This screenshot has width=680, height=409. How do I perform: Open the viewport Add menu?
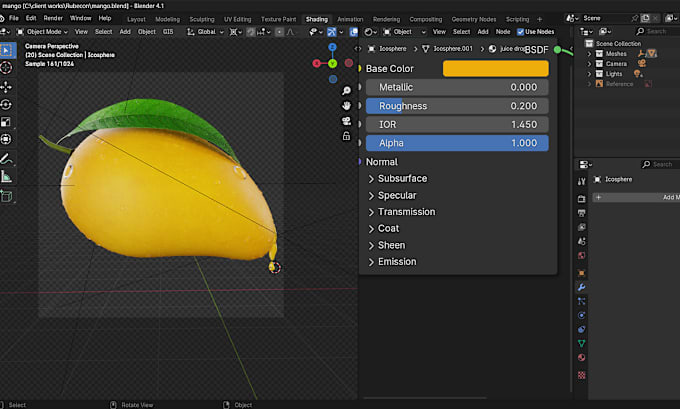(125, 32)
